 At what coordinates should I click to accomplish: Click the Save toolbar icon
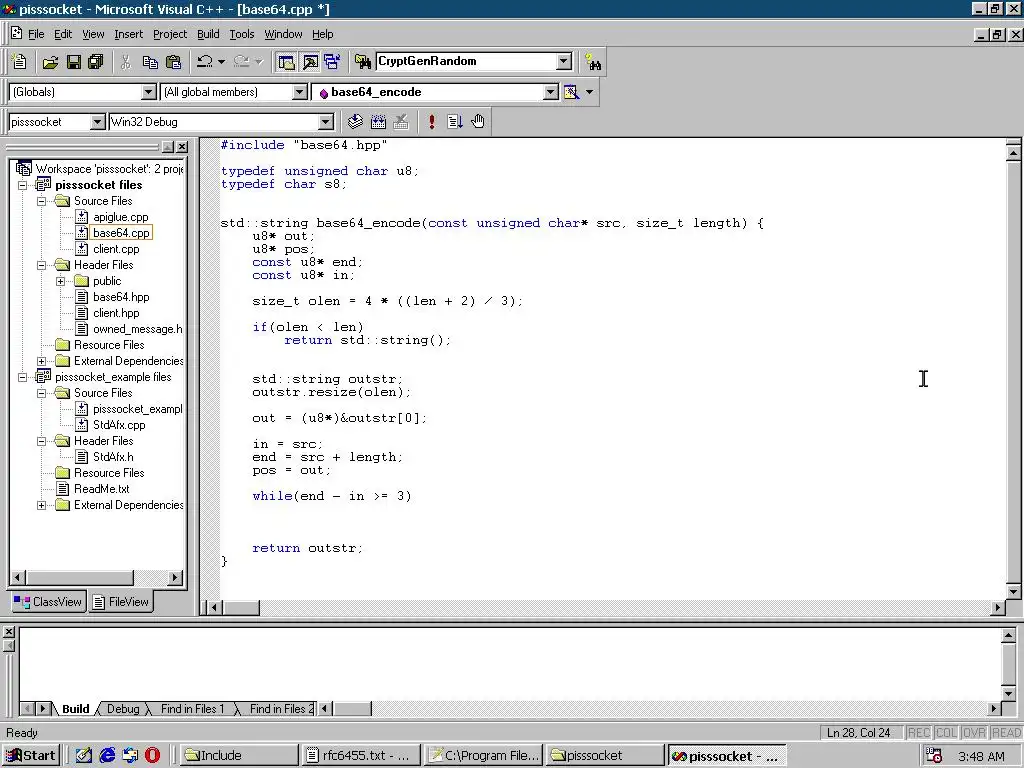[x=74, y=62]
